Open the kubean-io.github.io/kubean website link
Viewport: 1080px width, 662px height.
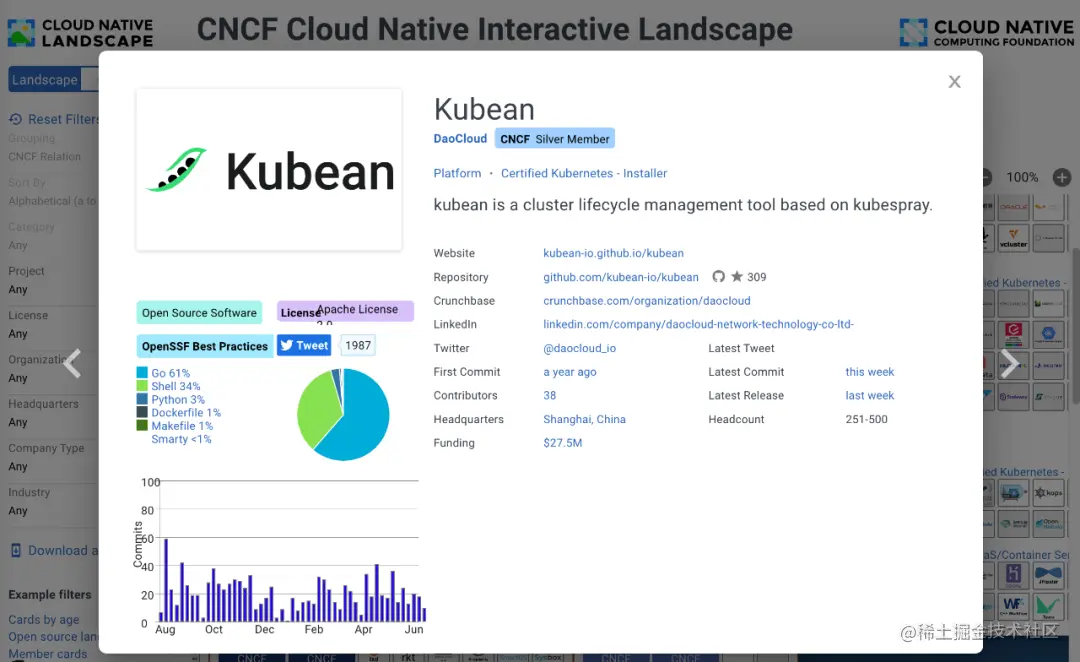(613, 254)
